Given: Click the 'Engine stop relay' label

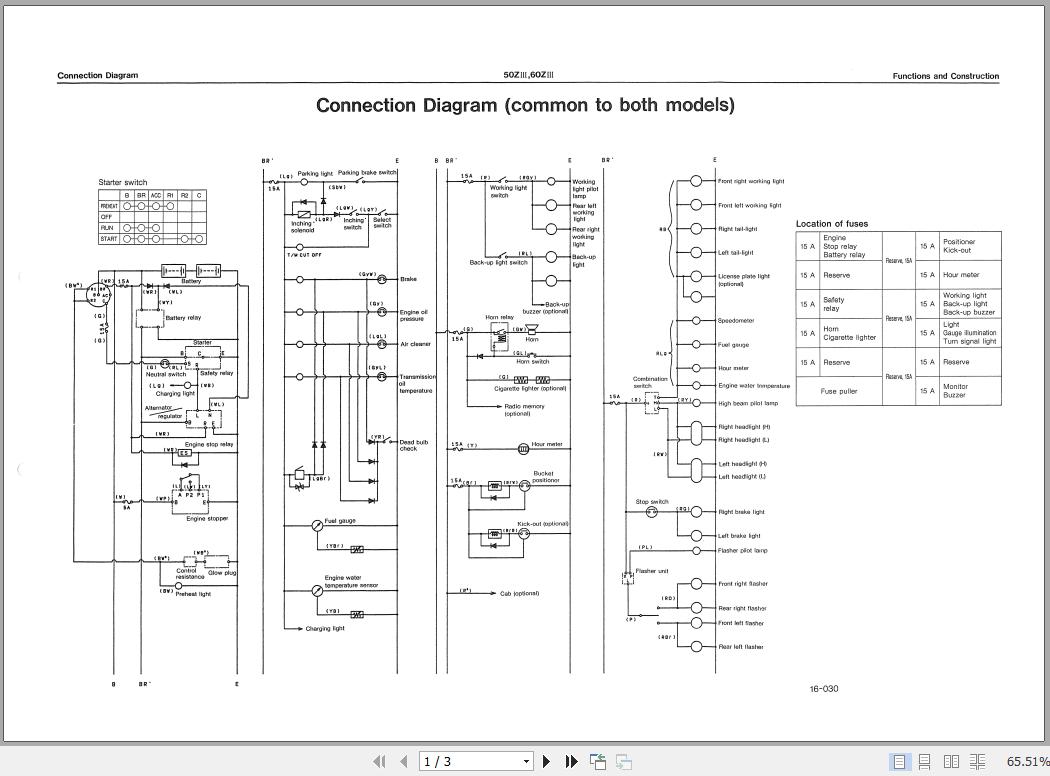Looking at the screenshot, I should [209, 444].
